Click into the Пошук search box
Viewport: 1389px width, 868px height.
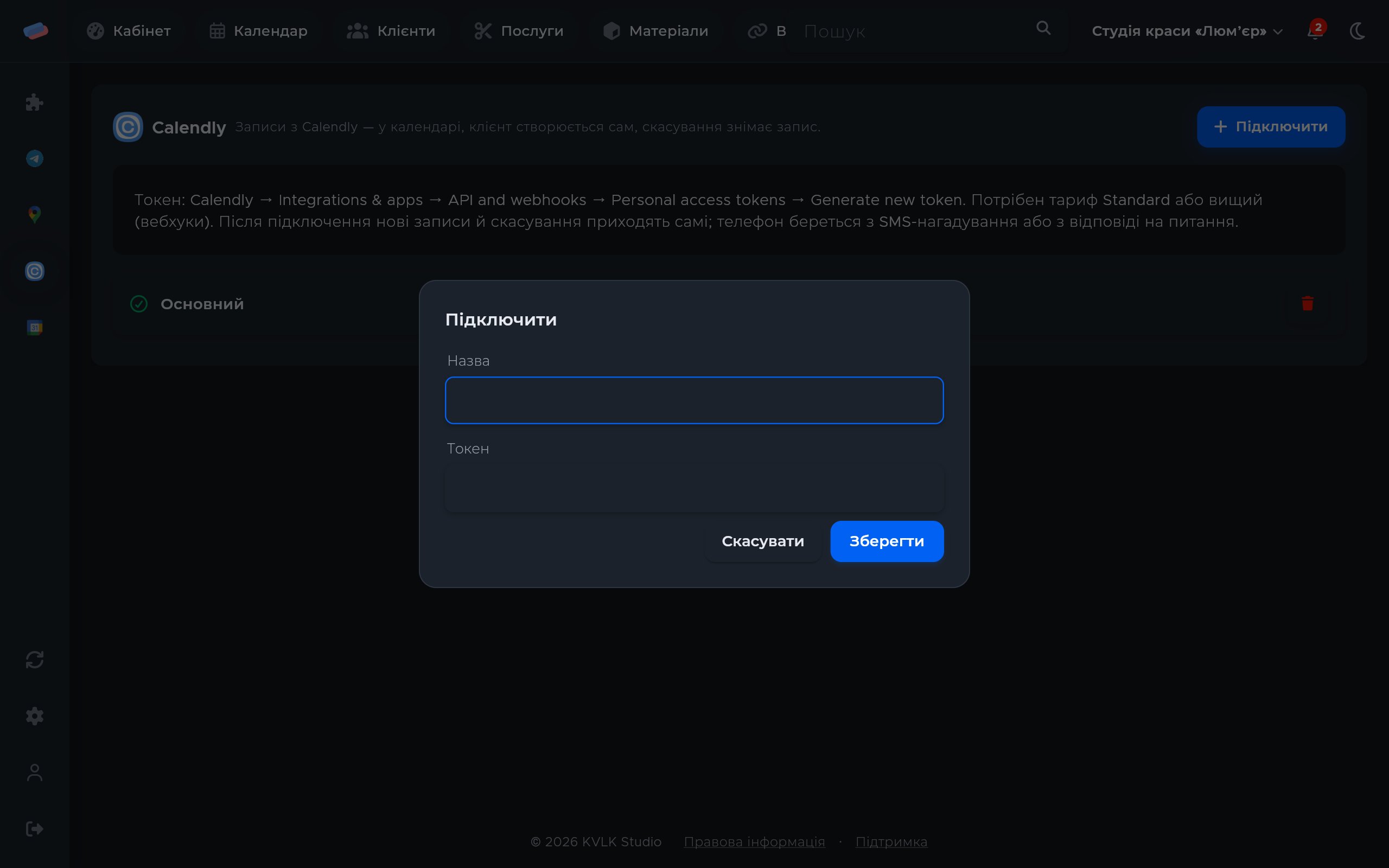pyautogui.click(x=913, y=31)
